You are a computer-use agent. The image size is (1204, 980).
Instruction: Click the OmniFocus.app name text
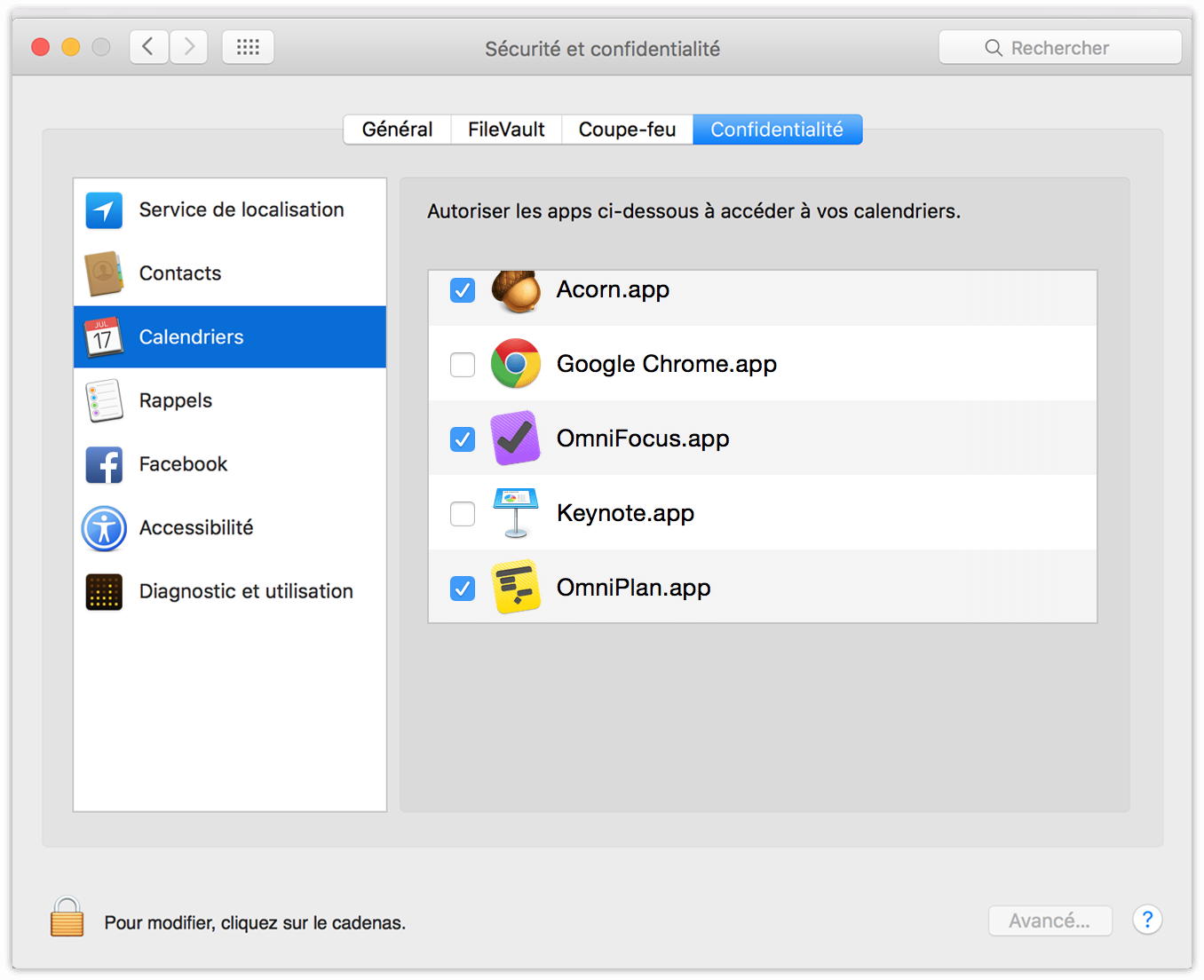click(643, 439)
